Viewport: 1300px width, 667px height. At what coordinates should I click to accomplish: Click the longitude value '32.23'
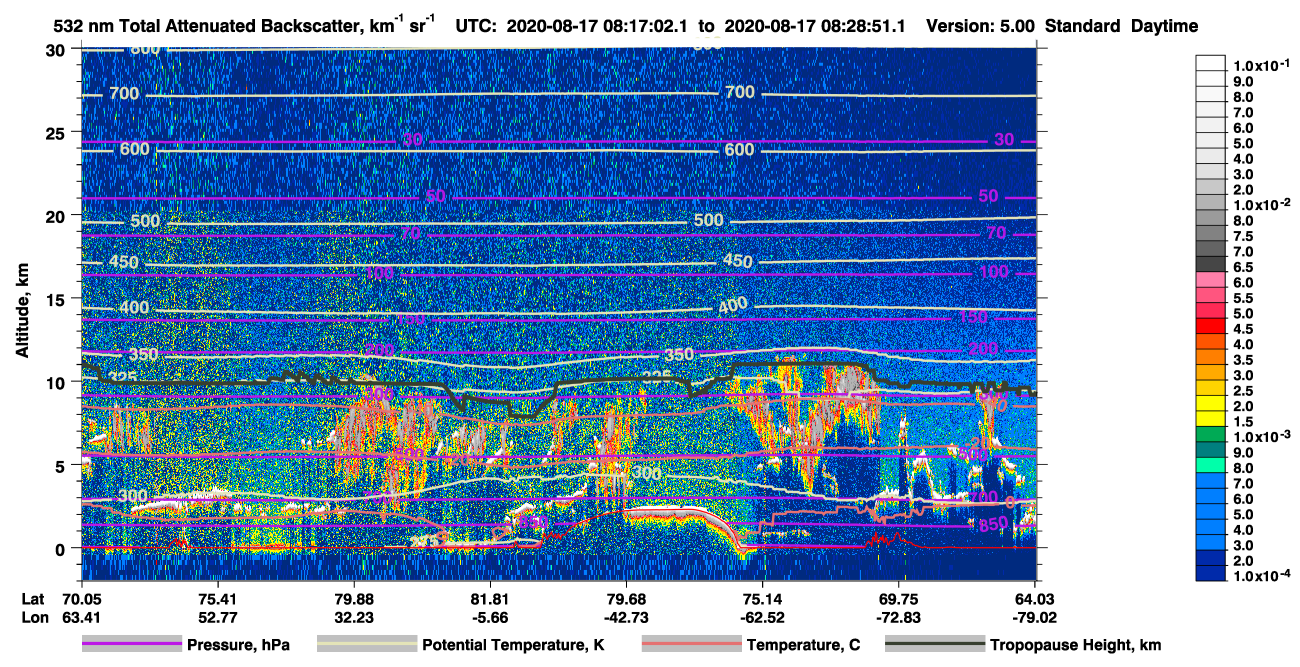(353, 617)
